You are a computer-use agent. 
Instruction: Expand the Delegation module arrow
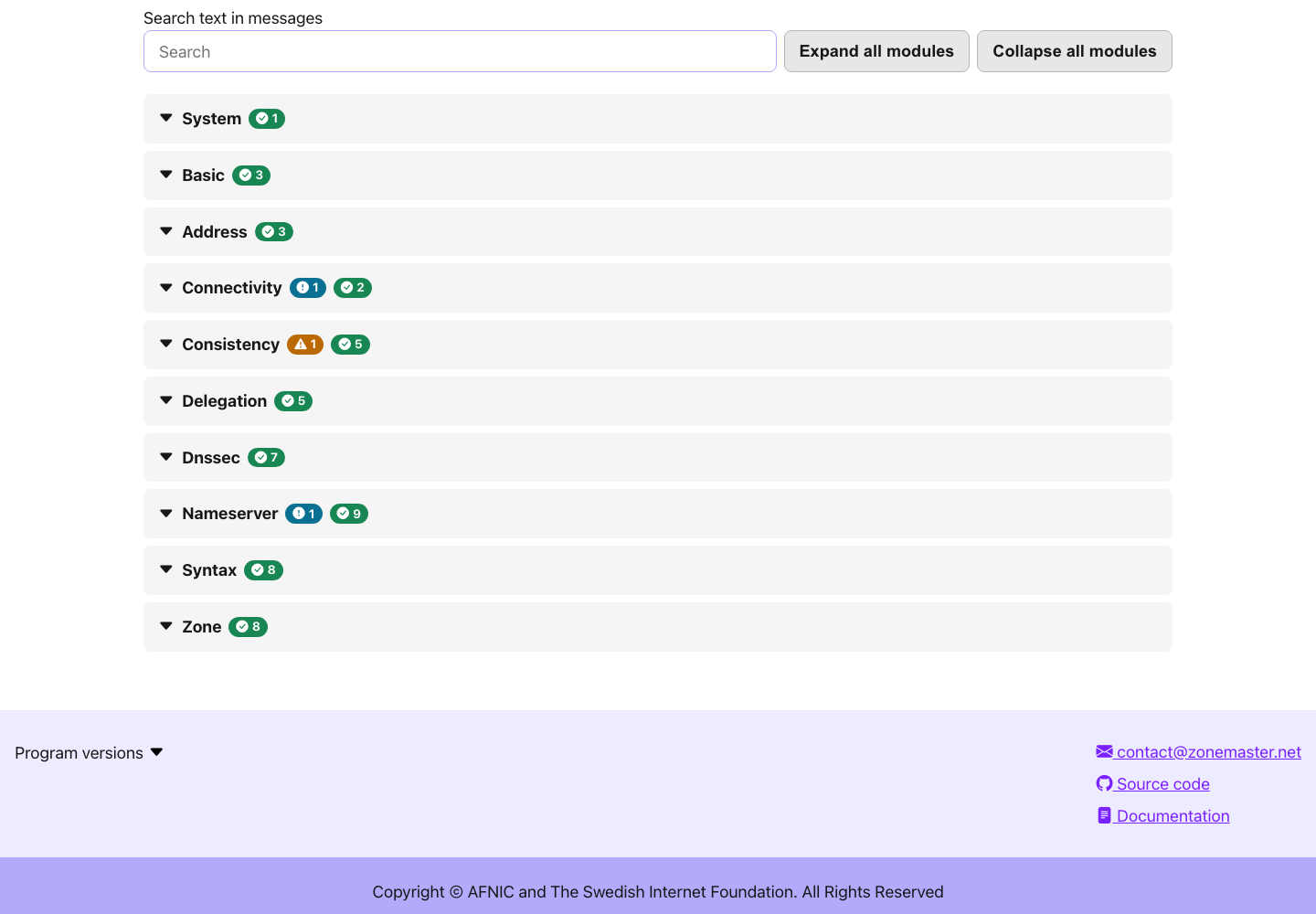click(x=166, y=400)
